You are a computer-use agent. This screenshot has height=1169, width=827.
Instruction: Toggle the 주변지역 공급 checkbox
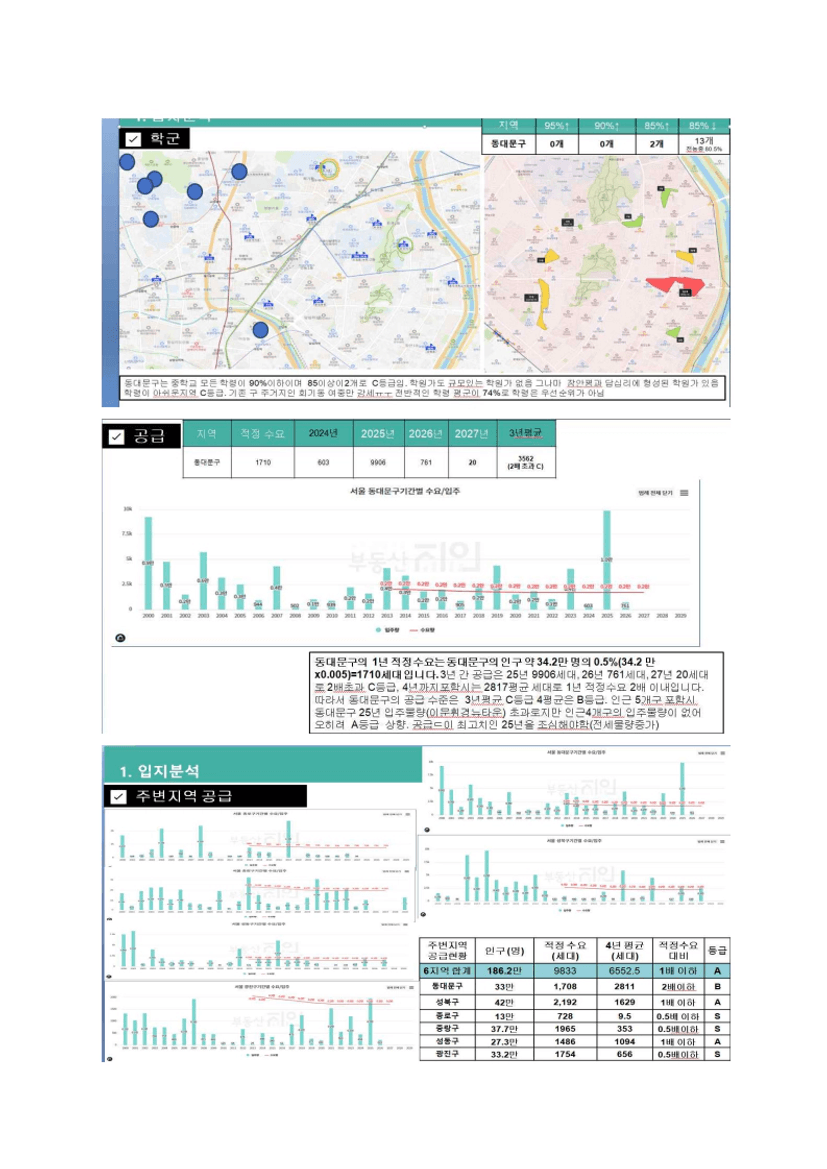[x=118, y=797]
